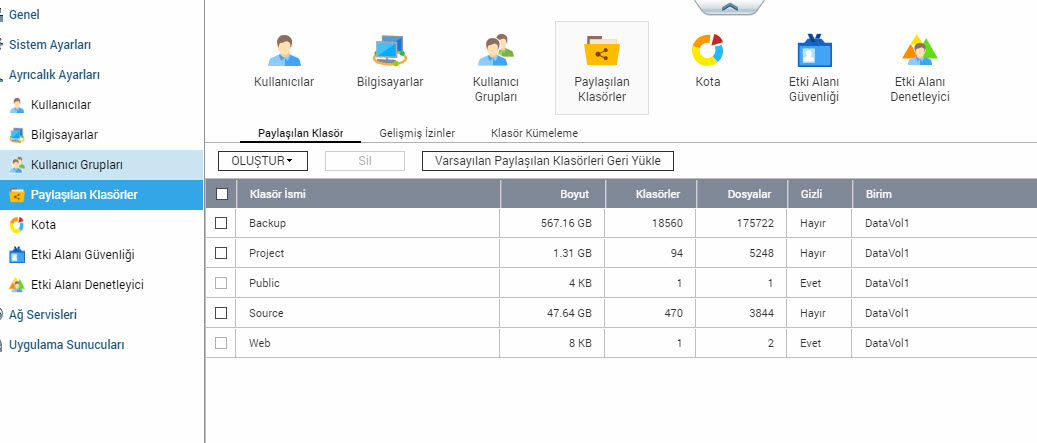Click the 5248 files count cell
Viewport: 1037px width, 443px height.
(761, 253)
